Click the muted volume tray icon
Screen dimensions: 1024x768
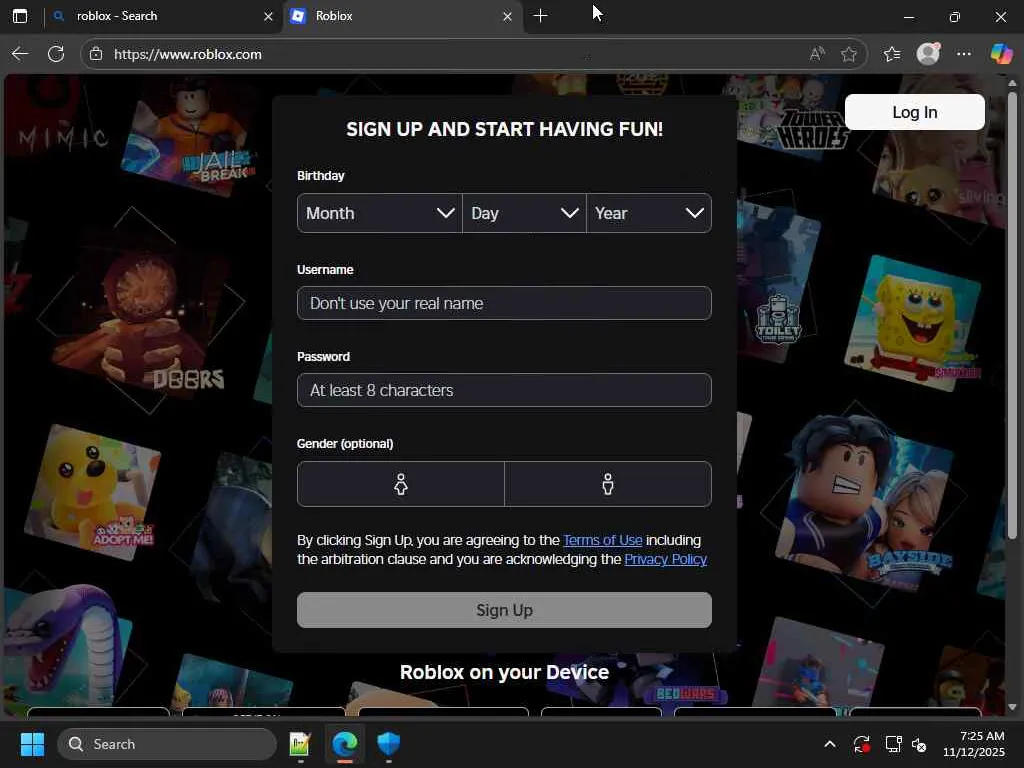(918, 744)
